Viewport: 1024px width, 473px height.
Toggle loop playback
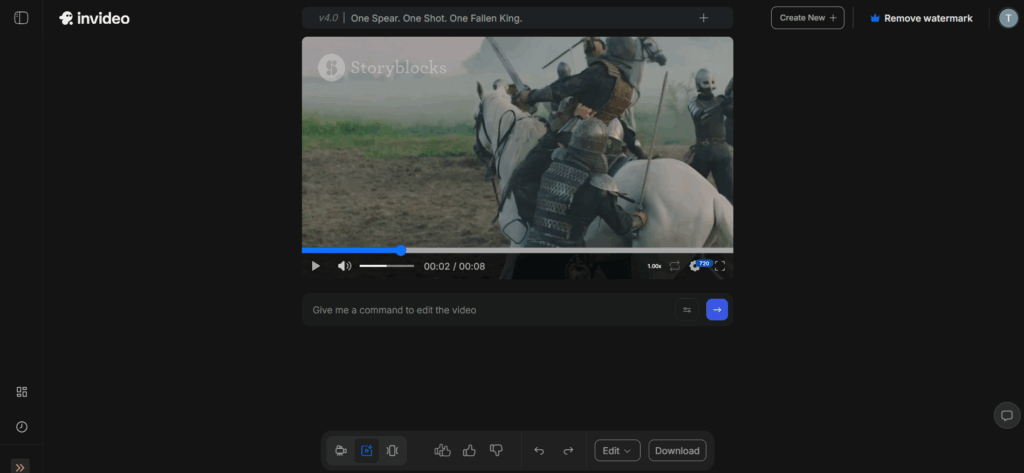(x=675, y=266)
